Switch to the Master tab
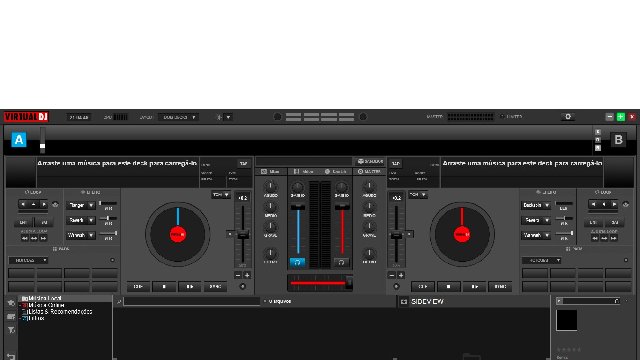The image size is (640, 360). tap(369, 172)
